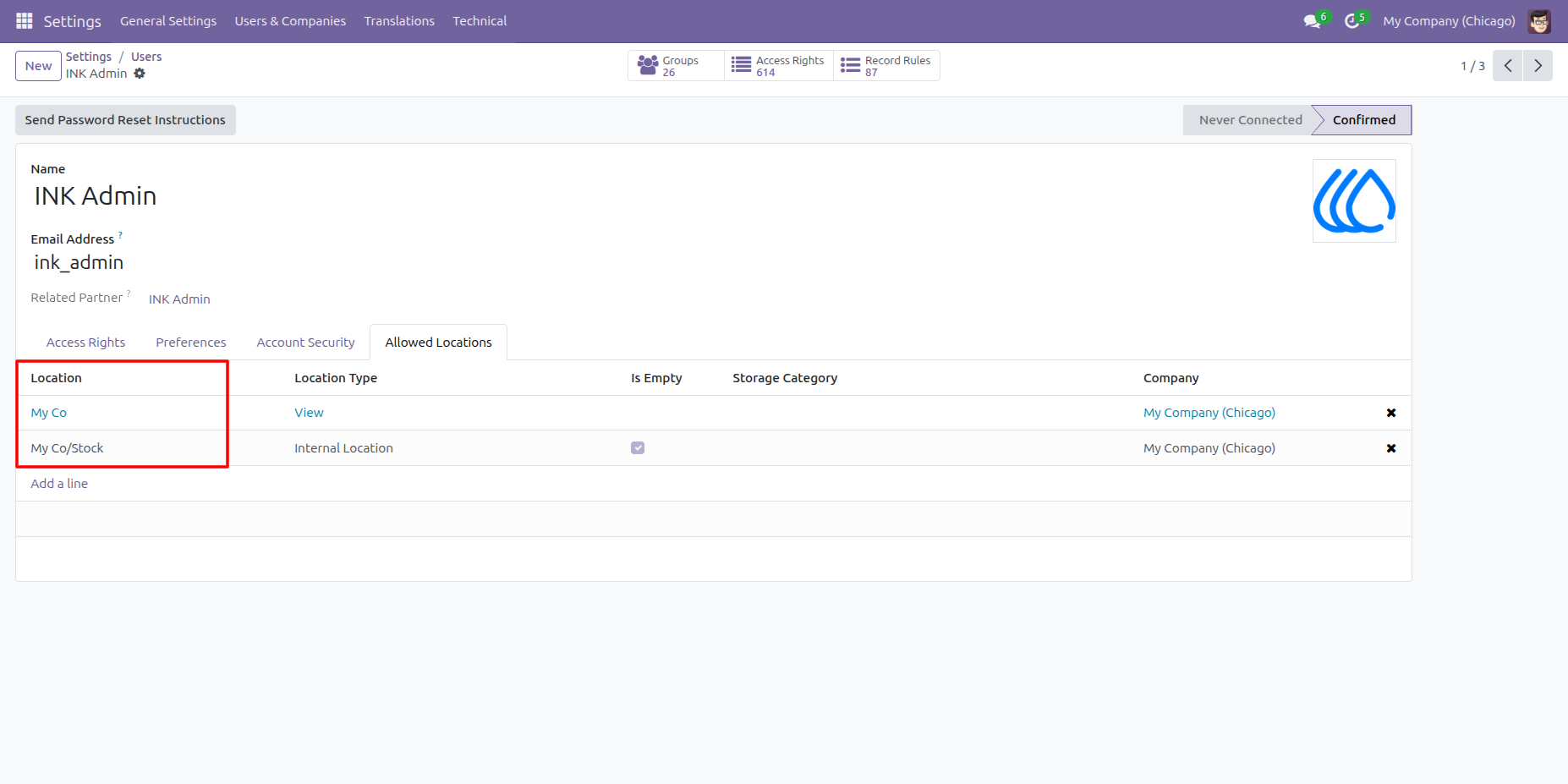Viewport: 1568px width, 784px height.
Task: Toggle Is Empty checkbox for My Co/Stock
Action: point(638,448)
